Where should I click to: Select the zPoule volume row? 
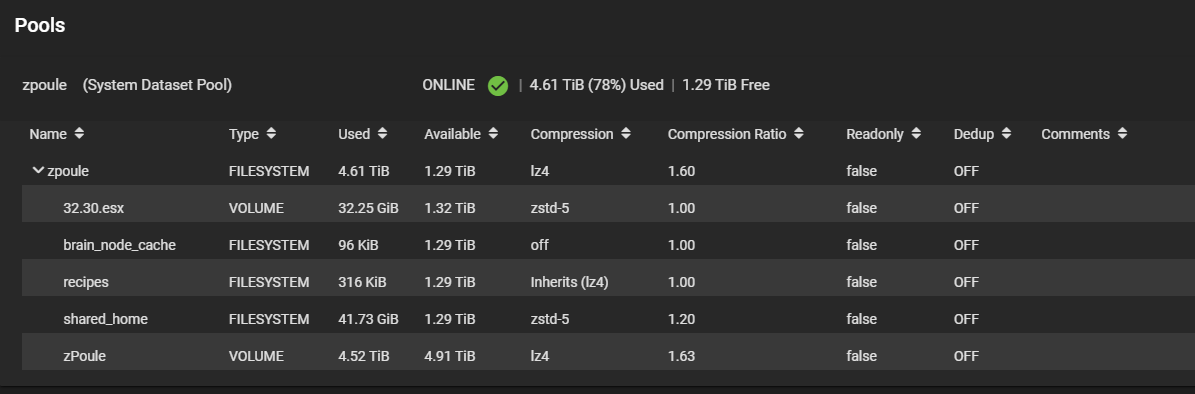coord(608,356)
